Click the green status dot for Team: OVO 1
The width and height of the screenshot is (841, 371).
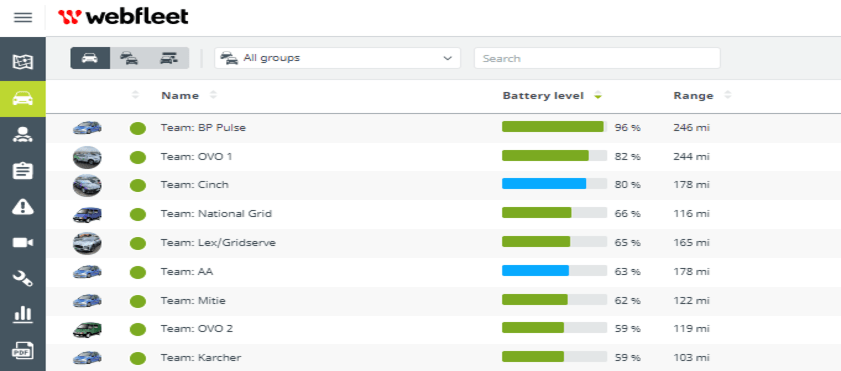[138, 157]
